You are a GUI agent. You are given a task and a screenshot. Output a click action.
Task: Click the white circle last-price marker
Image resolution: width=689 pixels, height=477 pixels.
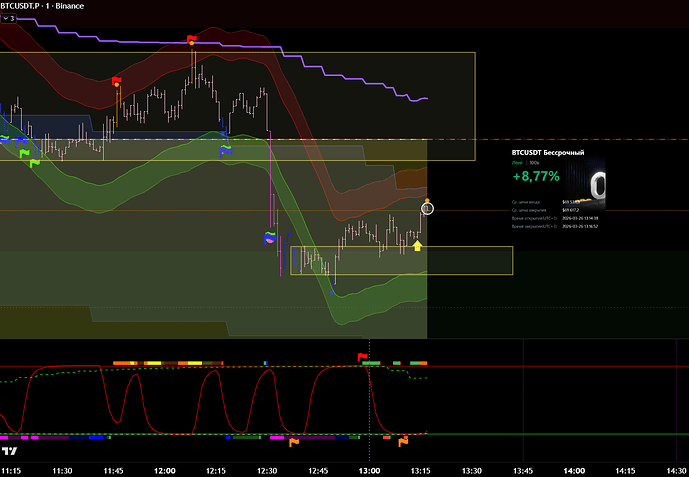coord(428,208)
